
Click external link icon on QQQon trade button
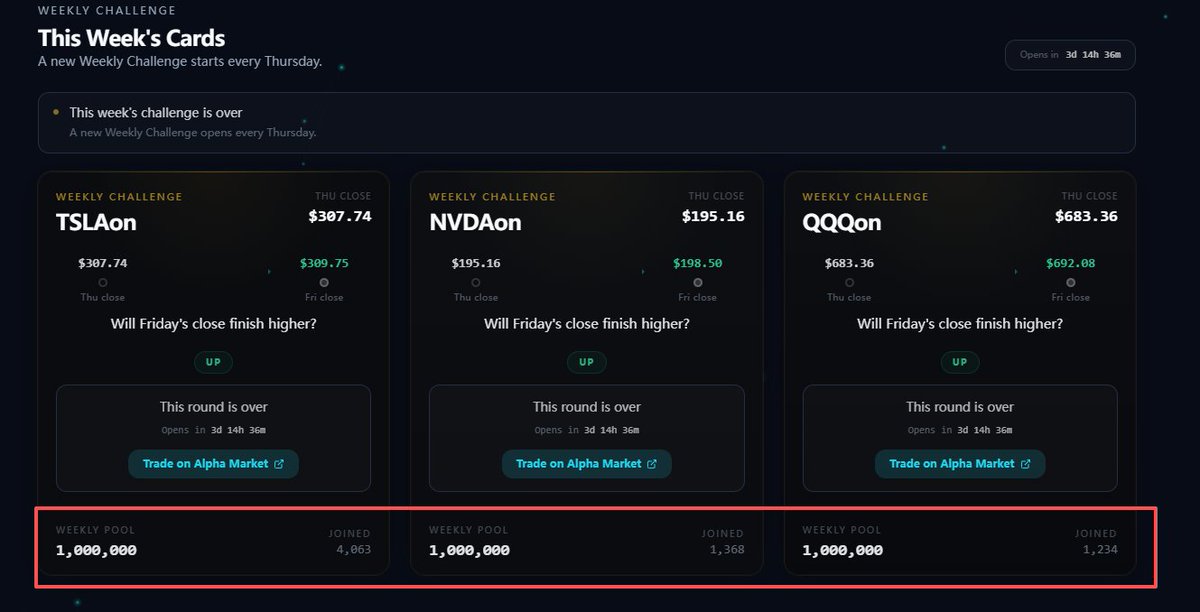pyautogui.click(x=1025, y=464)
